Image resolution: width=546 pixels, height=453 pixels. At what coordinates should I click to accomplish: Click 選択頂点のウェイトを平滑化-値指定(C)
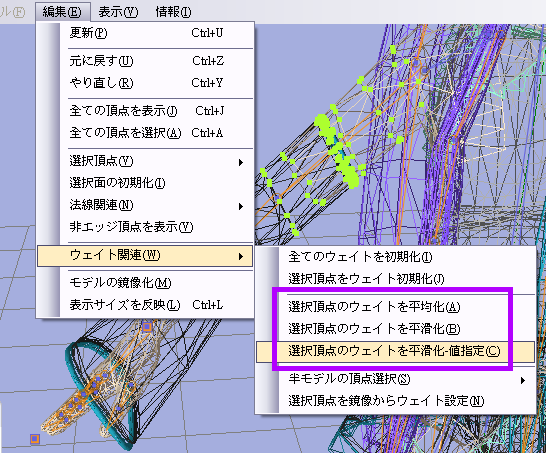pyautogui.click(x=395, y=351)
